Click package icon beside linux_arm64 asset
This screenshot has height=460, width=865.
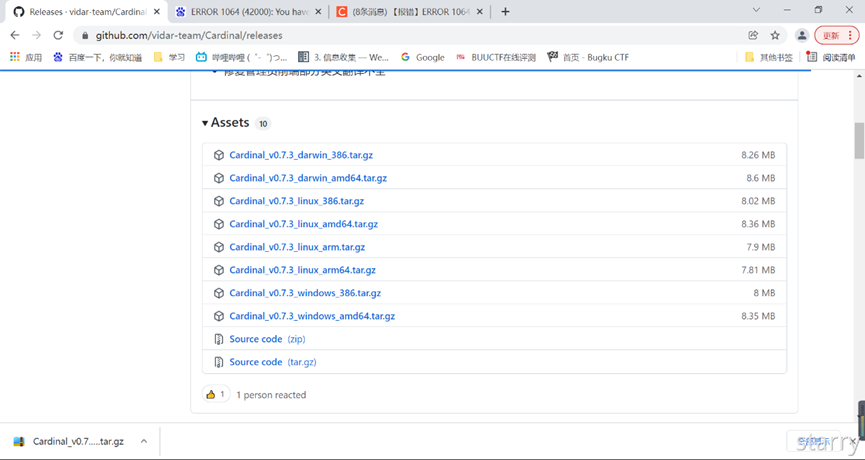pyautogui.click(x=219, y=270)
